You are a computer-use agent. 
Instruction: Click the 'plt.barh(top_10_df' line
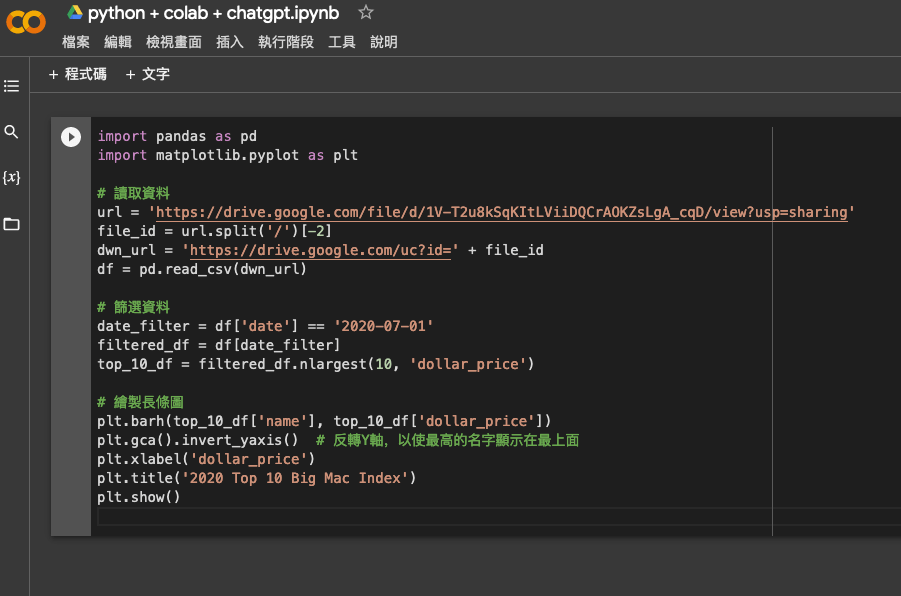pos(324,421)
